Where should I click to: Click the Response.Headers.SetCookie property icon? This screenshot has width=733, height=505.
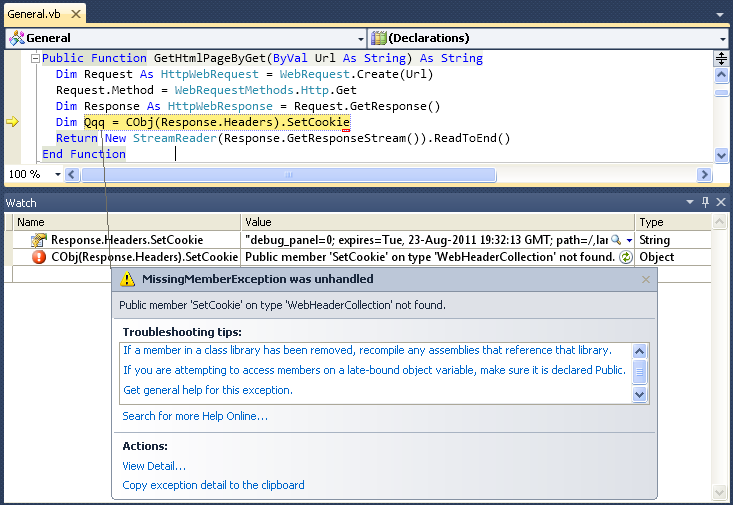[x=39, y=240]
